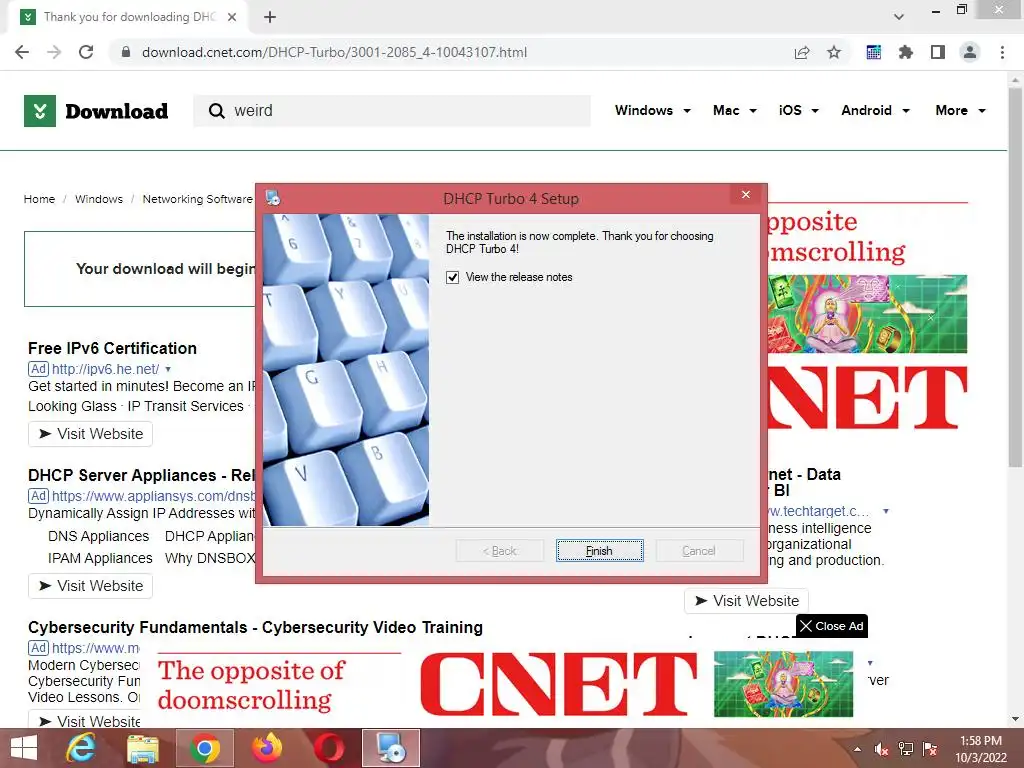The image size is (1024, 768).
Task: Click Visit Website under IPv6 Certification
Action: click(x=90, y=434)
